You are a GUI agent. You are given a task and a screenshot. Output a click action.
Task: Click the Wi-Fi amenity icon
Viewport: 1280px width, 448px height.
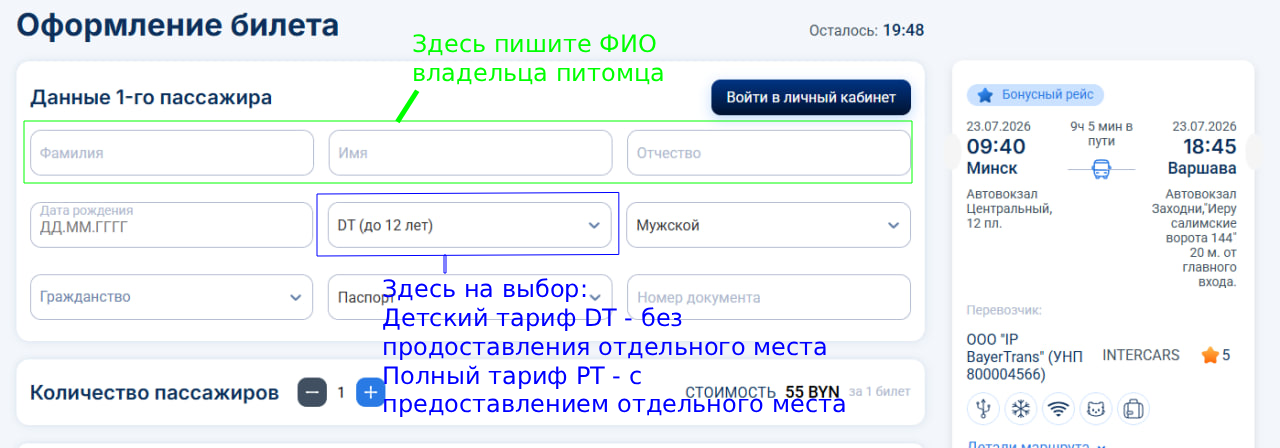[x=1058, y=408]
